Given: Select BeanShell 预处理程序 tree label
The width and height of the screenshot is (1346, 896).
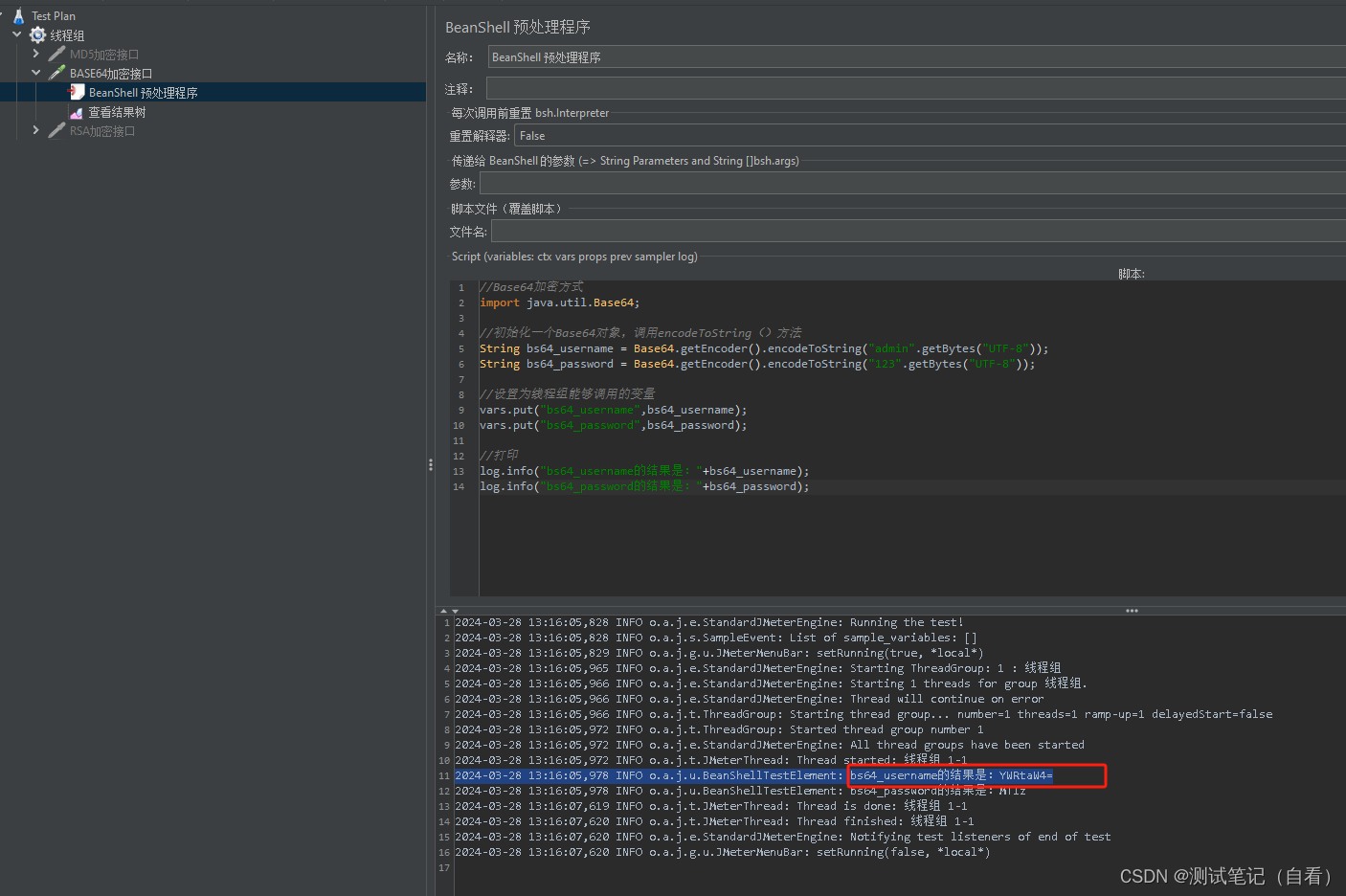Looking at the screenshot, I should [x=144, y=93].
